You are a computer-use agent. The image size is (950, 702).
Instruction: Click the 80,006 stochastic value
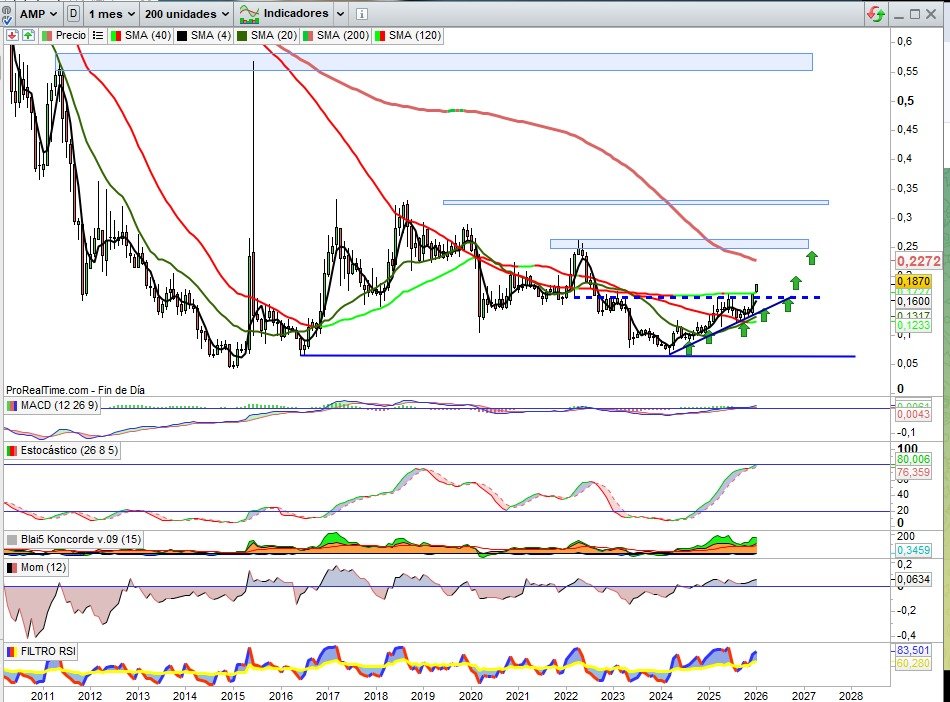tap(913, 459)
